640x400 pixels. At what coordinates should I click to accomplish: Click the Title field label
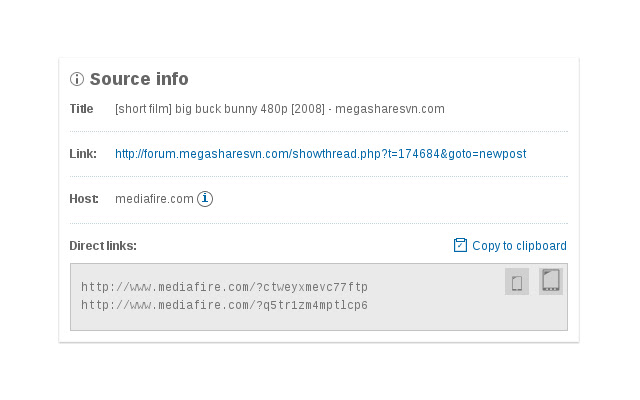pos(81,109)
